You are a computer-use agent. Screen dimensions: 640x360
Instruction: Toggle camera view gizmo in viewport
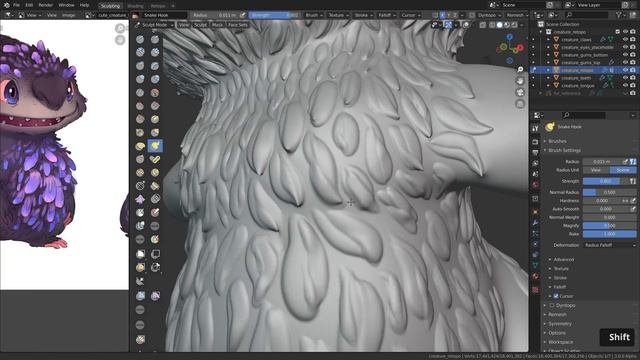pyautogui.click(x=520, y=93)
